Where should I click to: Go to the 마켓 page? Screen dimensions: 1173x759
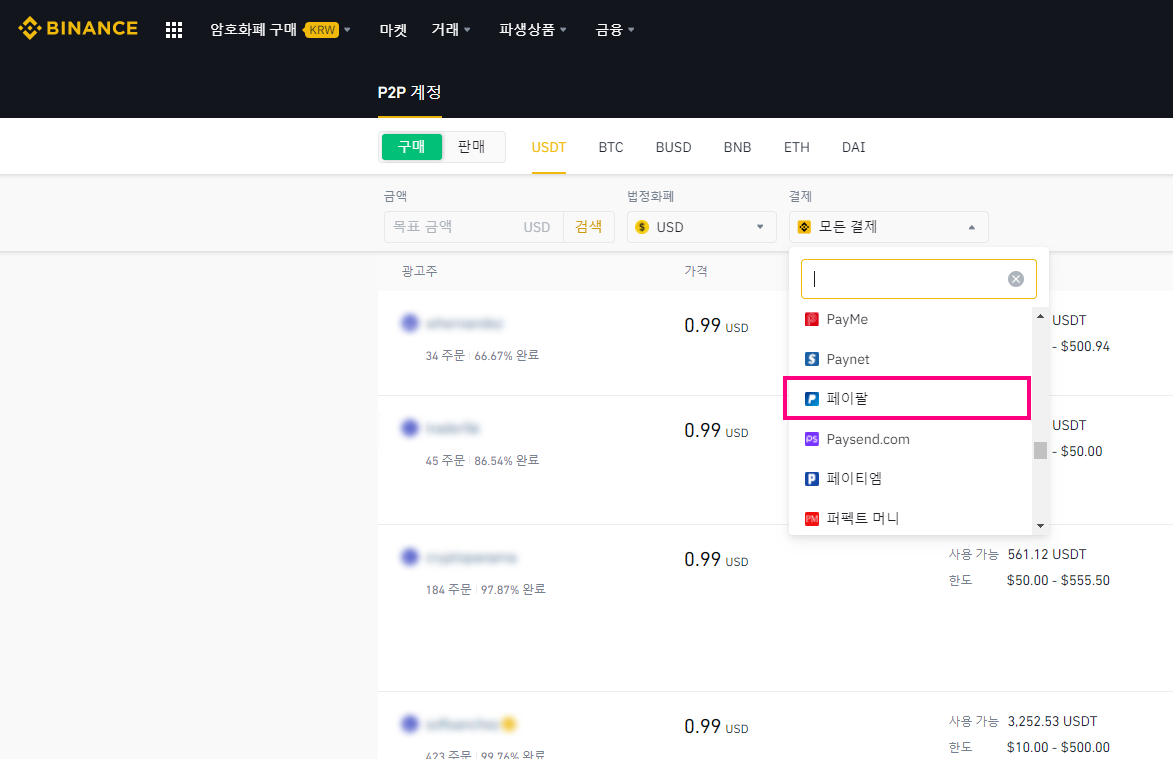(x=393, y=30)
